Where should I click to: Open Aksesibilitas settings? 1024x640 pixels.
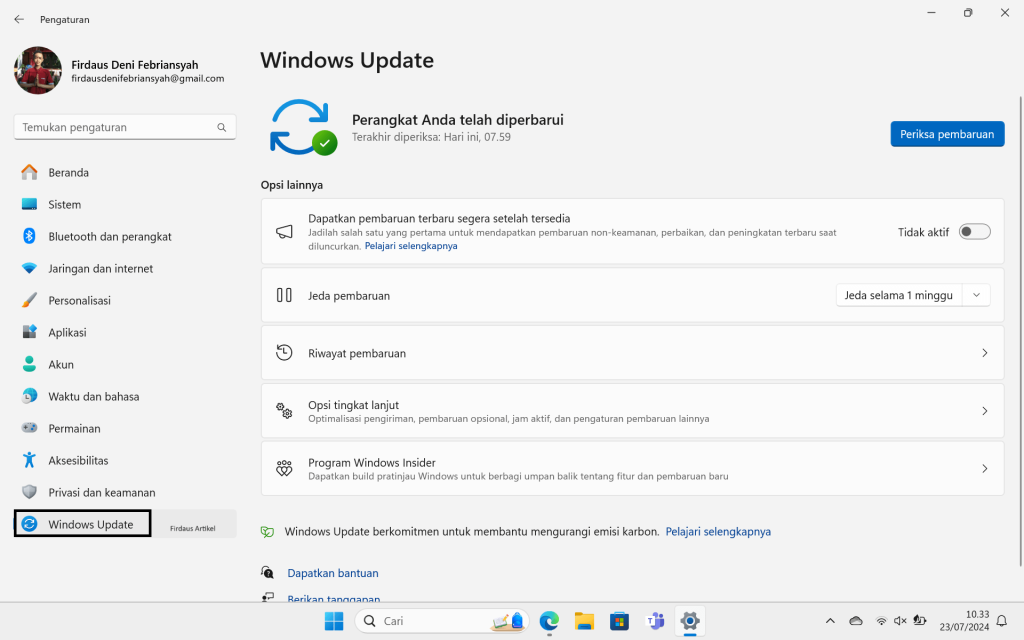[125, 460]
